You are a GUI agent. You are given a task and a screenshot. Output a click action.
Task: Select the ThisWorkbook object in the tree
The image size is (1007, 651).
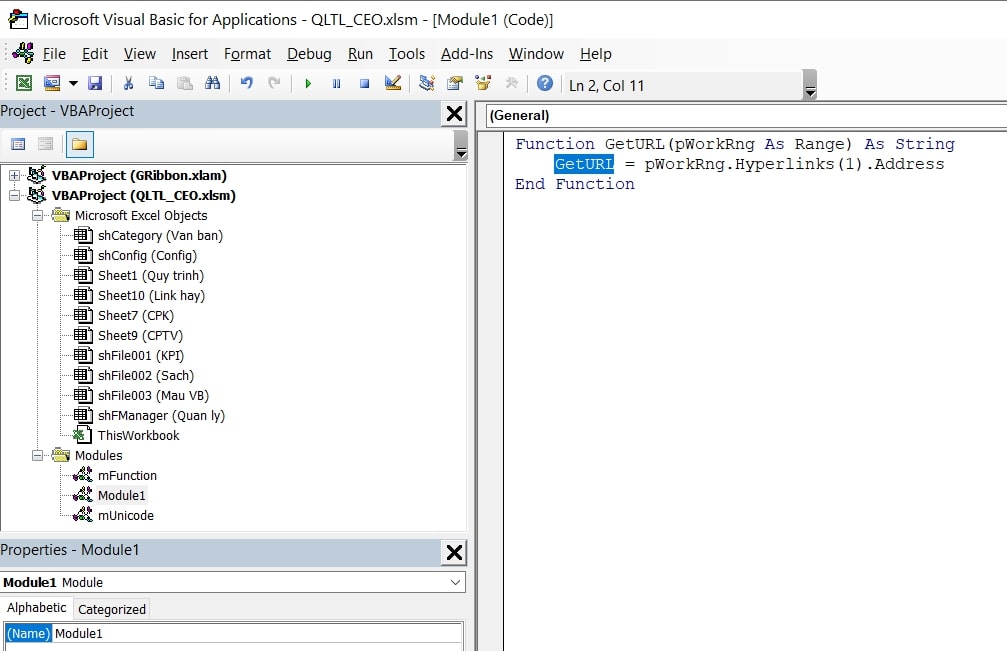click(138, 436)
